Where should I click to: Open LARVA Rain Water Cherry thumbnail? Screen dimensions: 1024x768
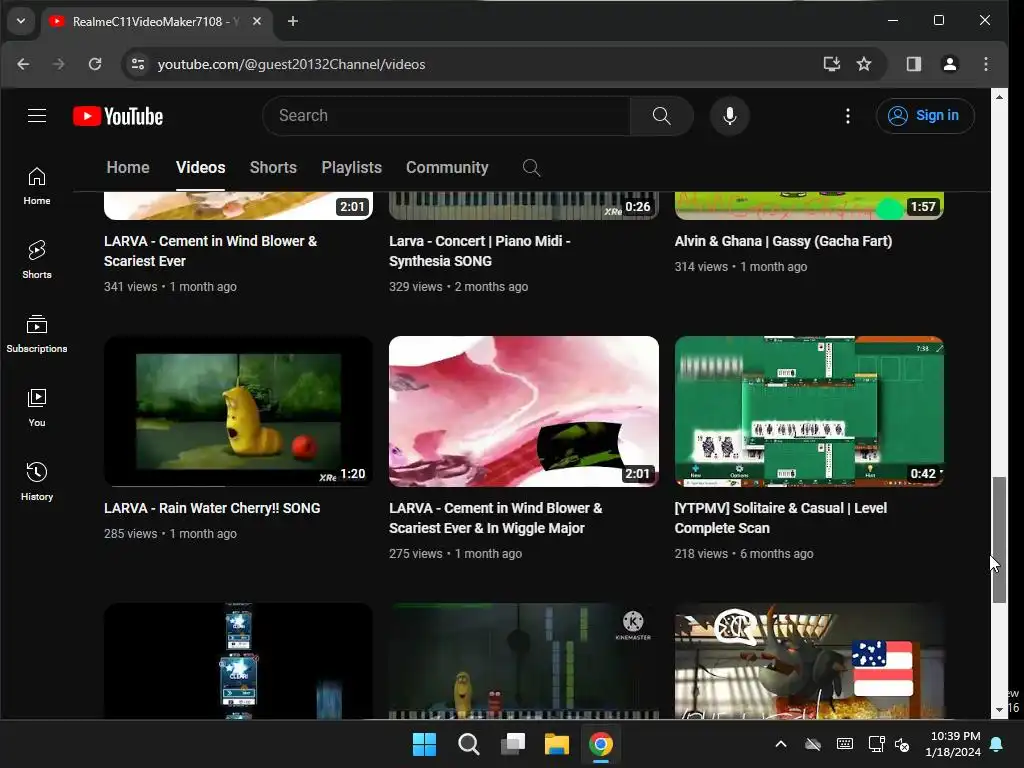pyautogui.click(x=238, y=411)
